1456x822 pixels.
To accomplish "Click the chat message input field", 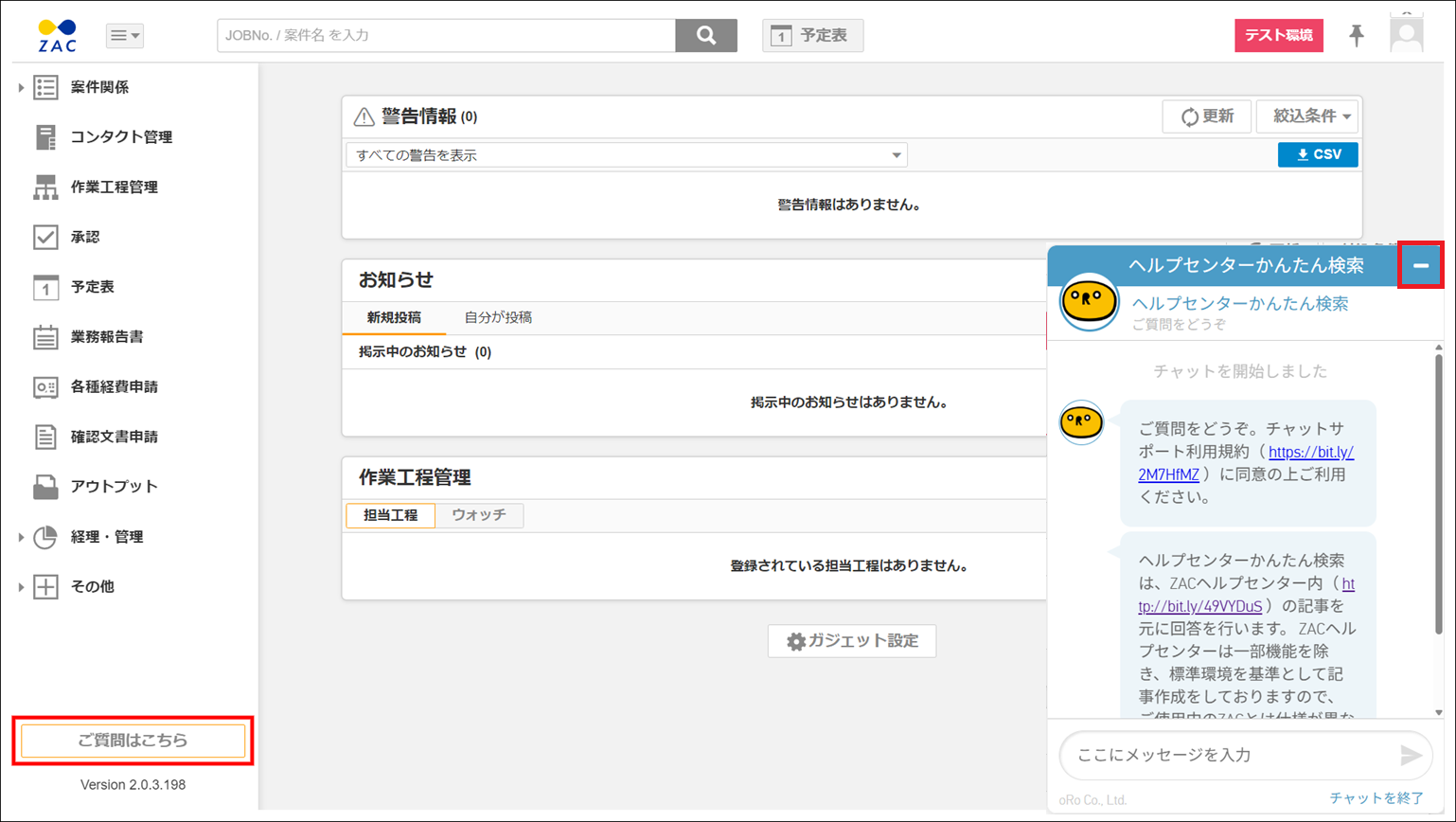I will click(x=1231, y=755).
